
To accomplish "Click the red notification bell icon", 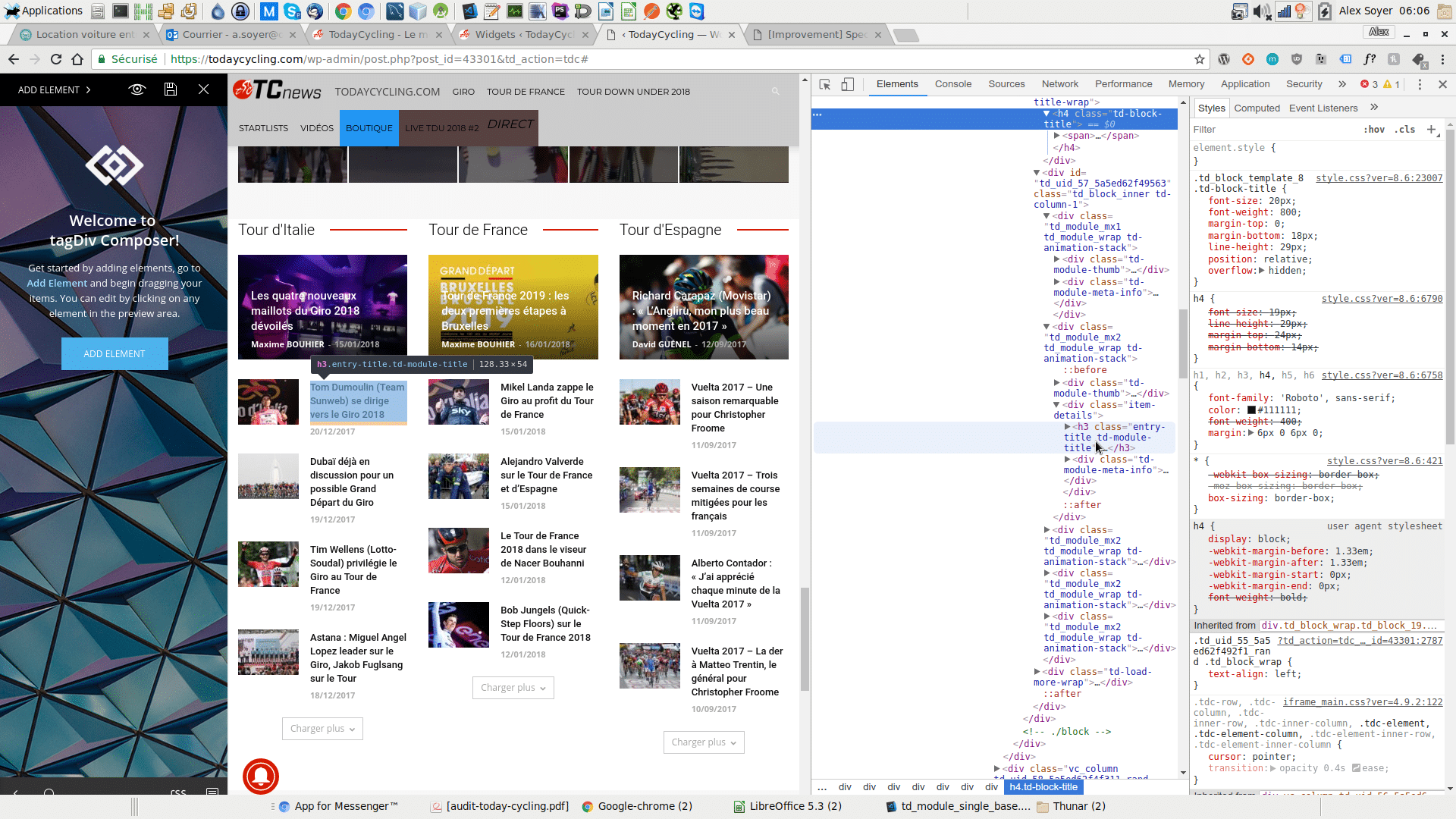I will point(261,775).
